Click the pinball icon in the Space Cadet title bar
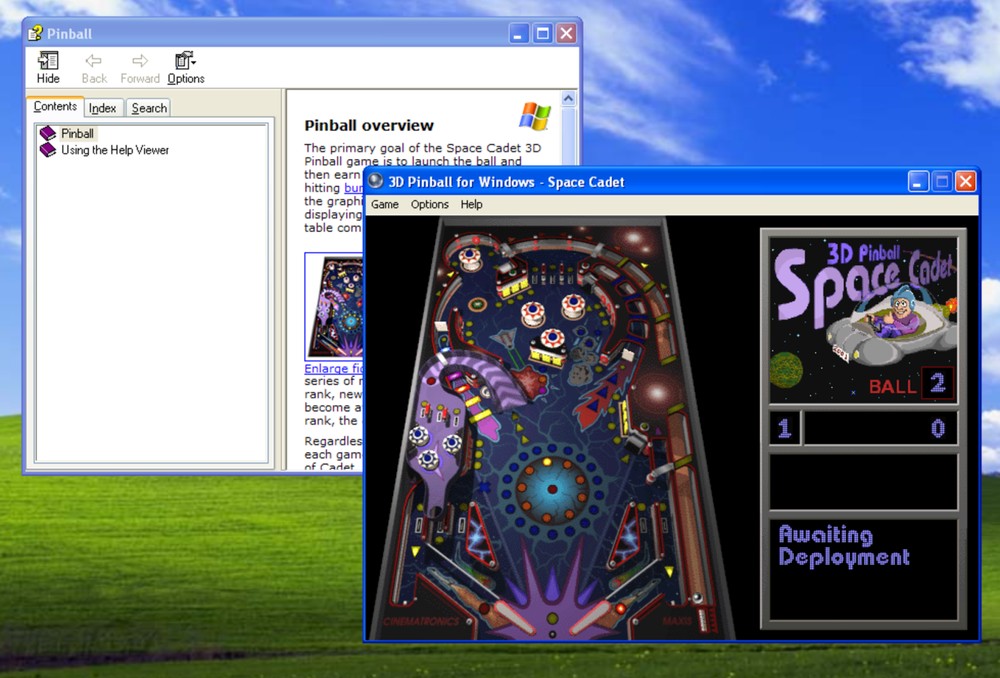The height and width of the screenshot is (678, 1000). [x=374, y=181]
